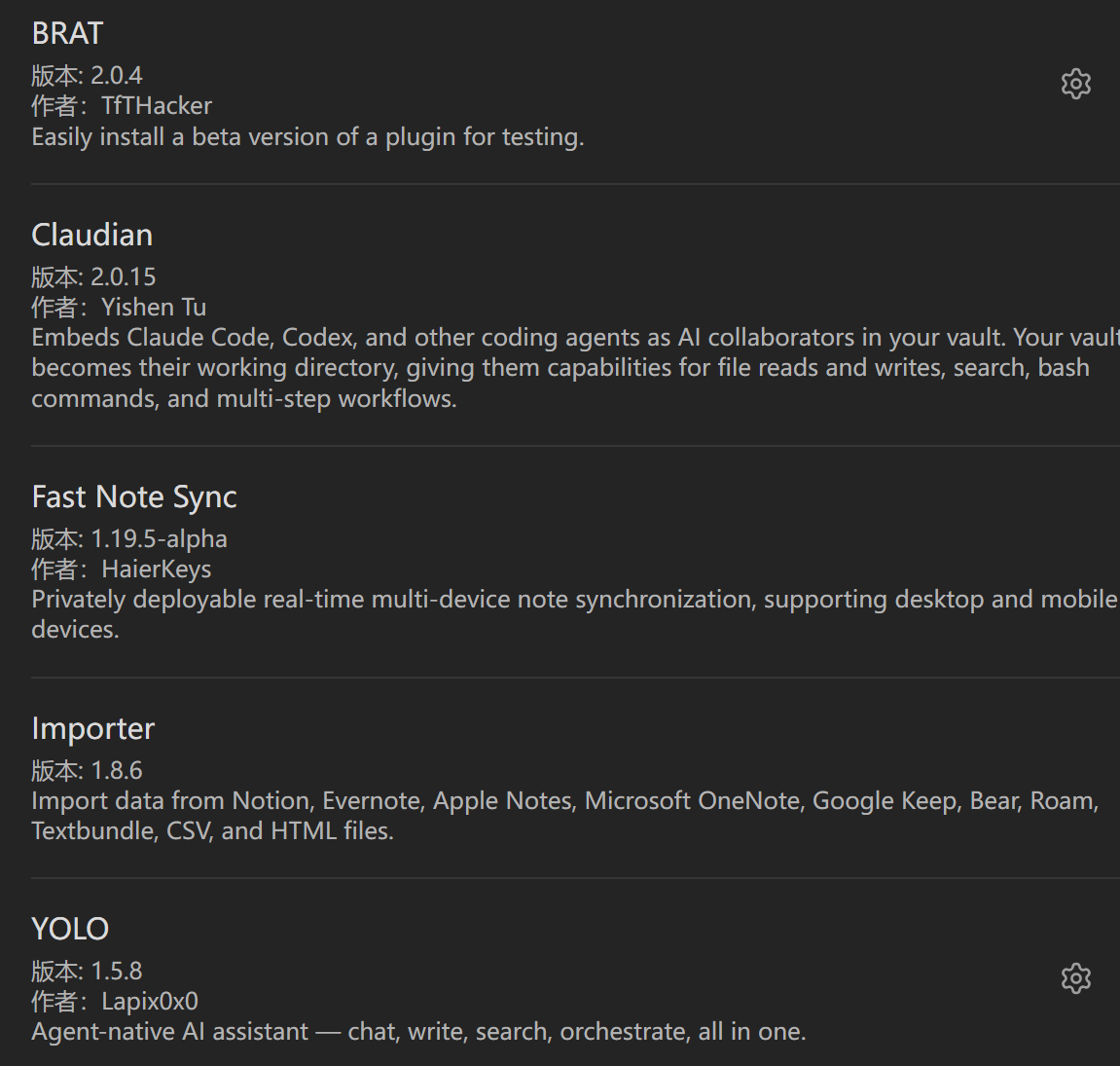The height and width of the screenshot is (1066, 1120).
Task: Click the BRAT plugin title
Action: tap(68, 33)
